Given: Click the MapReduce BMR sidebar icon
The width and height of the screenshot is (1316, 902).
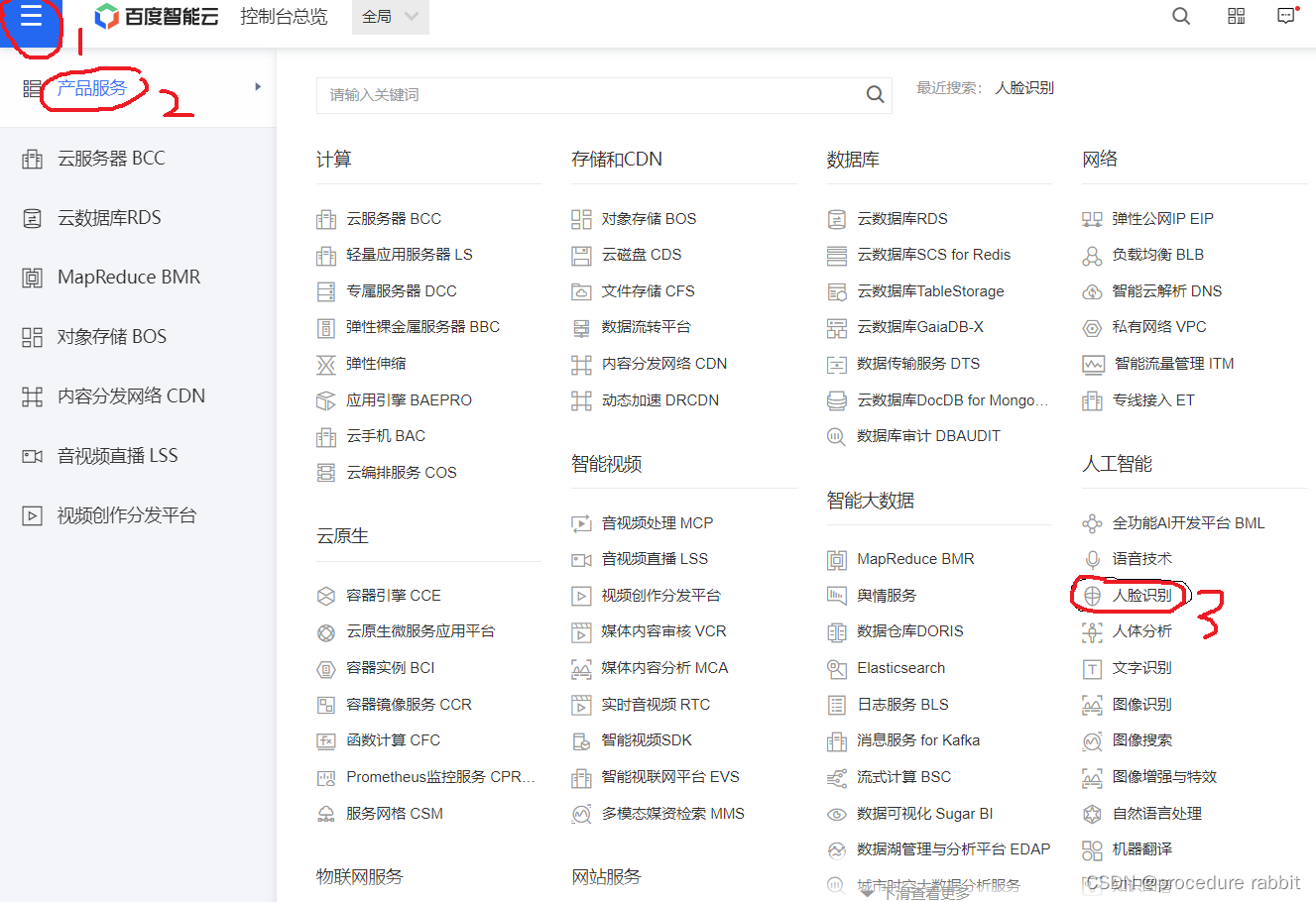Looking at the screenshot, I should click(33, 278).
